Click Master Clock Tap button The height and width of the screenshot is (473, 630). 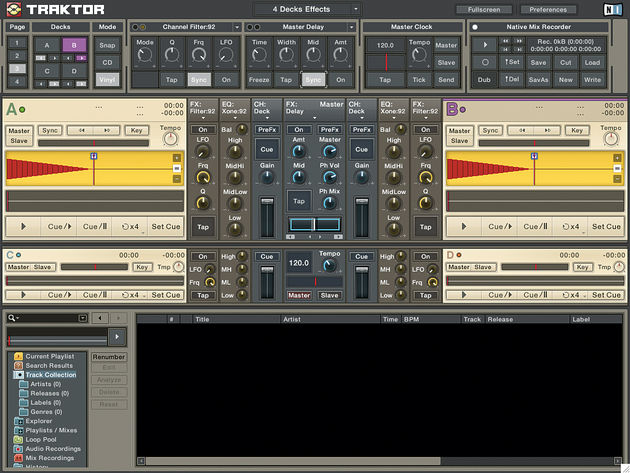tap(385, 80)
